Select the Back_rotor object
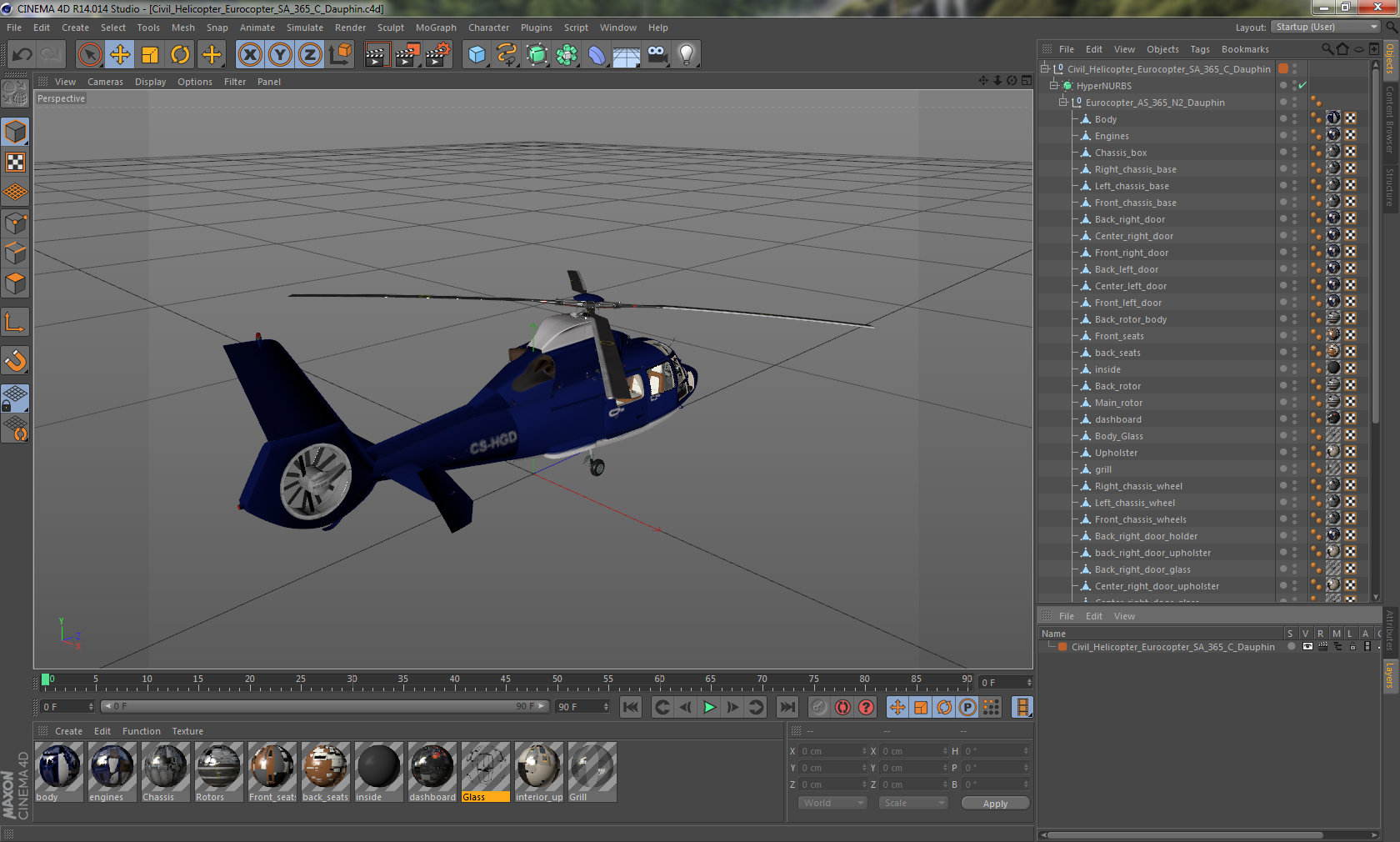Screen dimensions: 1400x842 pos(1117,386)
